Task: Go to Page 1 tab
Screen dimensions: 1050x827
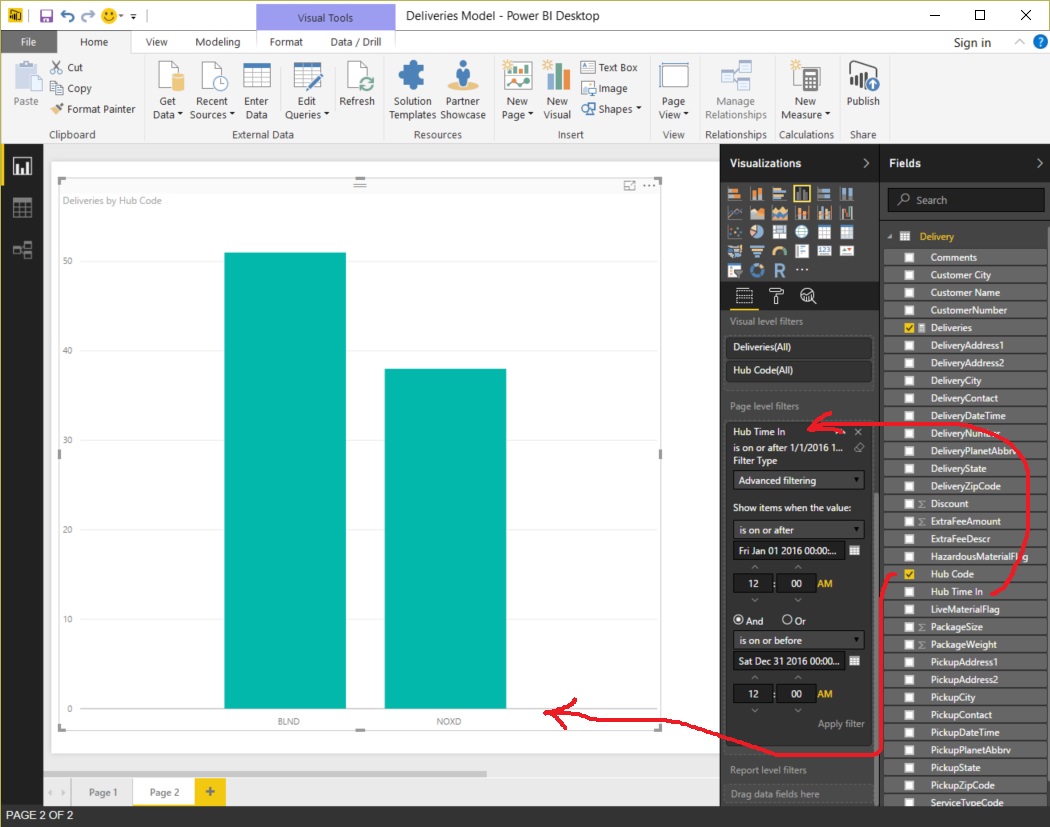Action: pyautogui.click(x=103, y=792)
